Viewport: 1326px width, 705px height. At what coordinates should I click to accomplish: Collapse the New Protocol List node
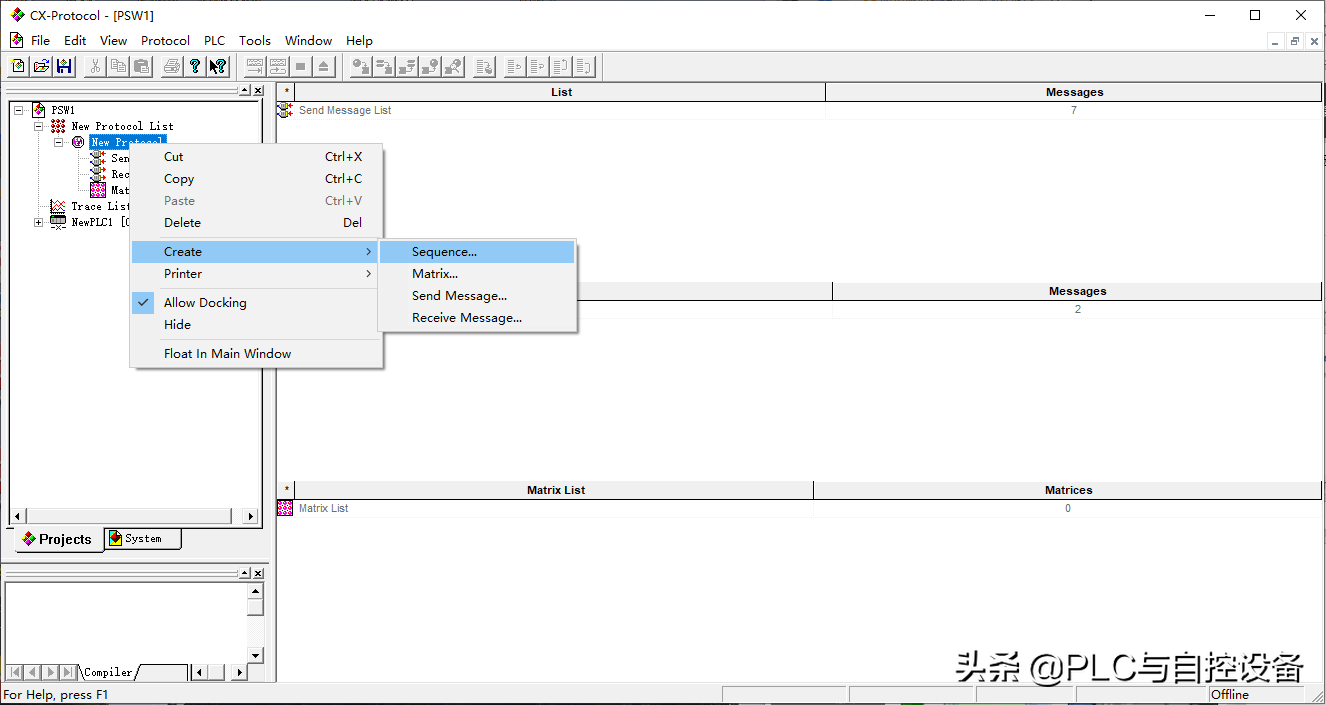pyautogui.click(x=39, y=126)
